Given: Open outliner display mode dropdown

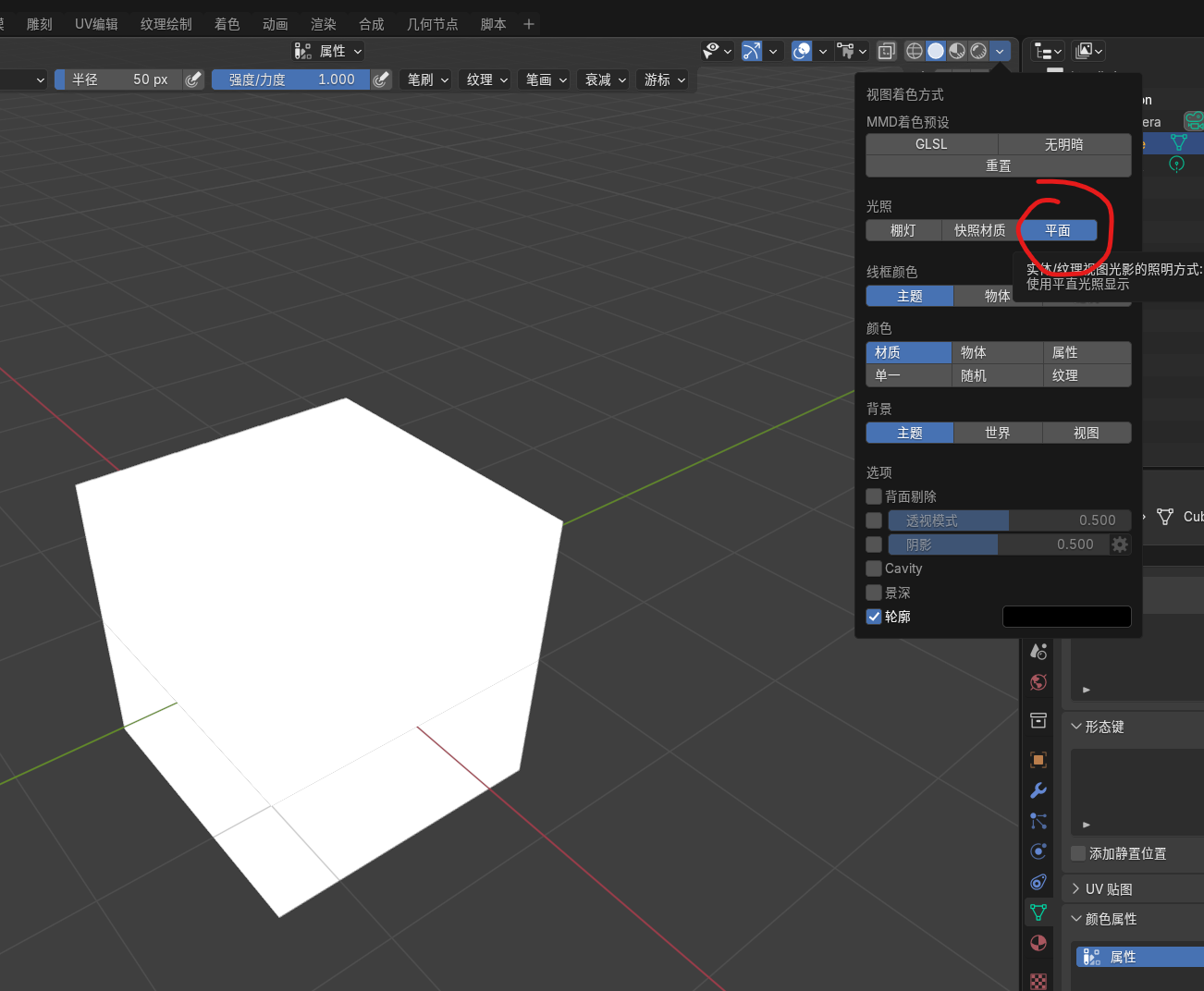Looking at the screenshot, I should [x=1047, y=51].
